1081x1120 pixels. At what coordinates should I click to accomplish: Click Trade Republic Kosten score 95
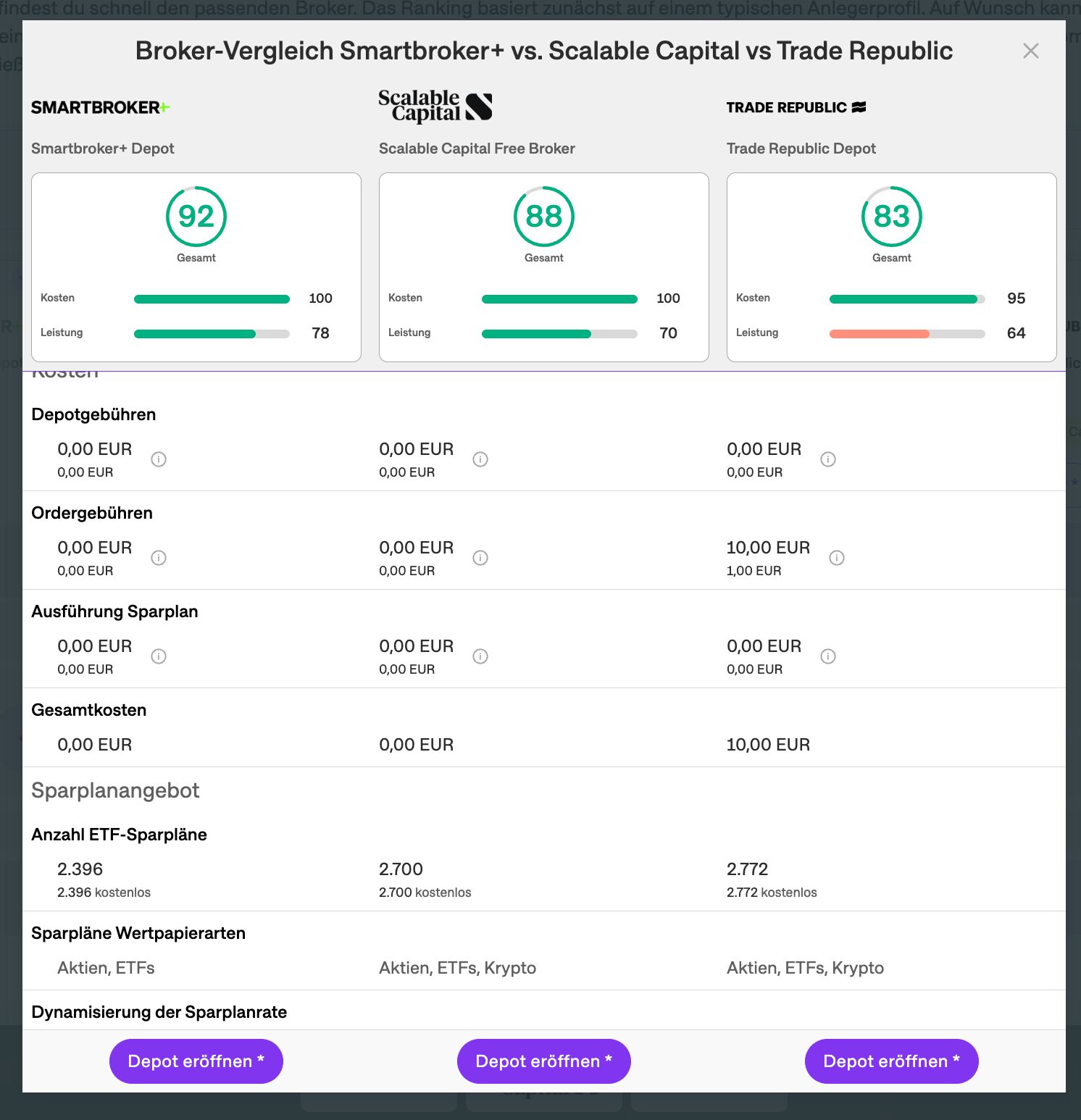(1016, 298)
